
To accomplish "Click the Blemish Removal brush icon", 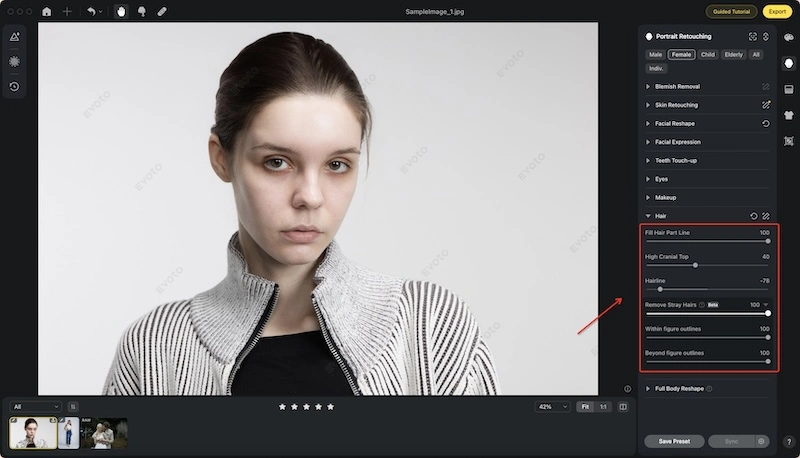I will click(x=766, y=87).
